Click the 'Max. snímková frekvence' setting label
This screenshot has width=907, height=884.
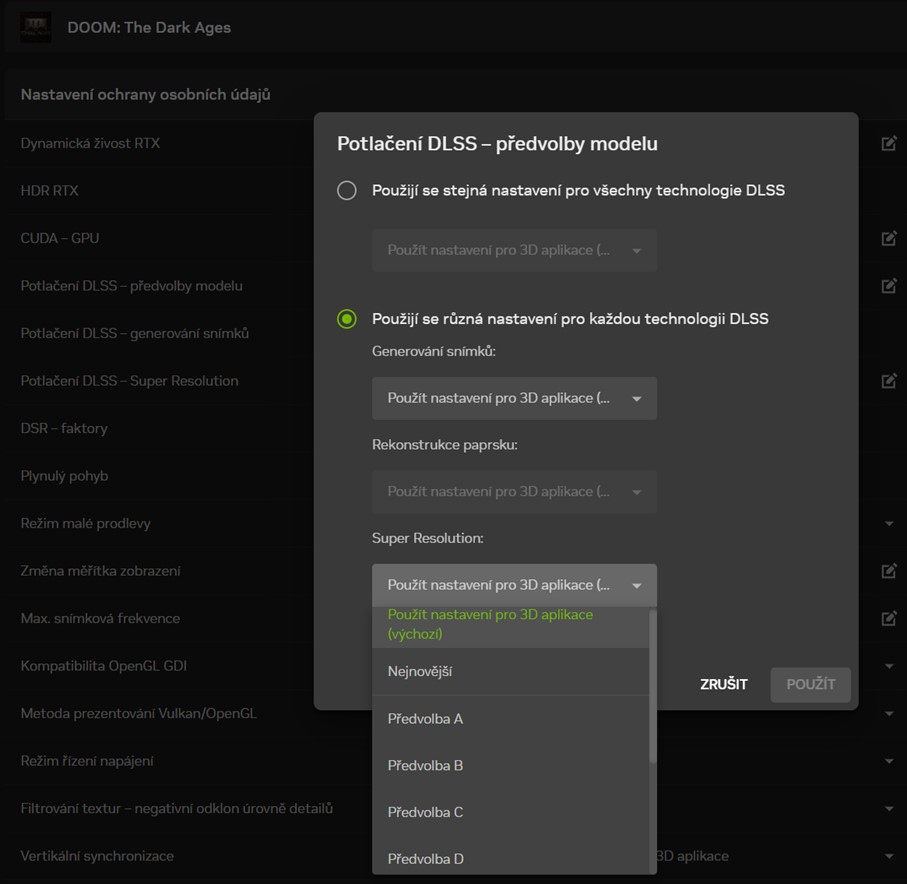coord(100,618)
